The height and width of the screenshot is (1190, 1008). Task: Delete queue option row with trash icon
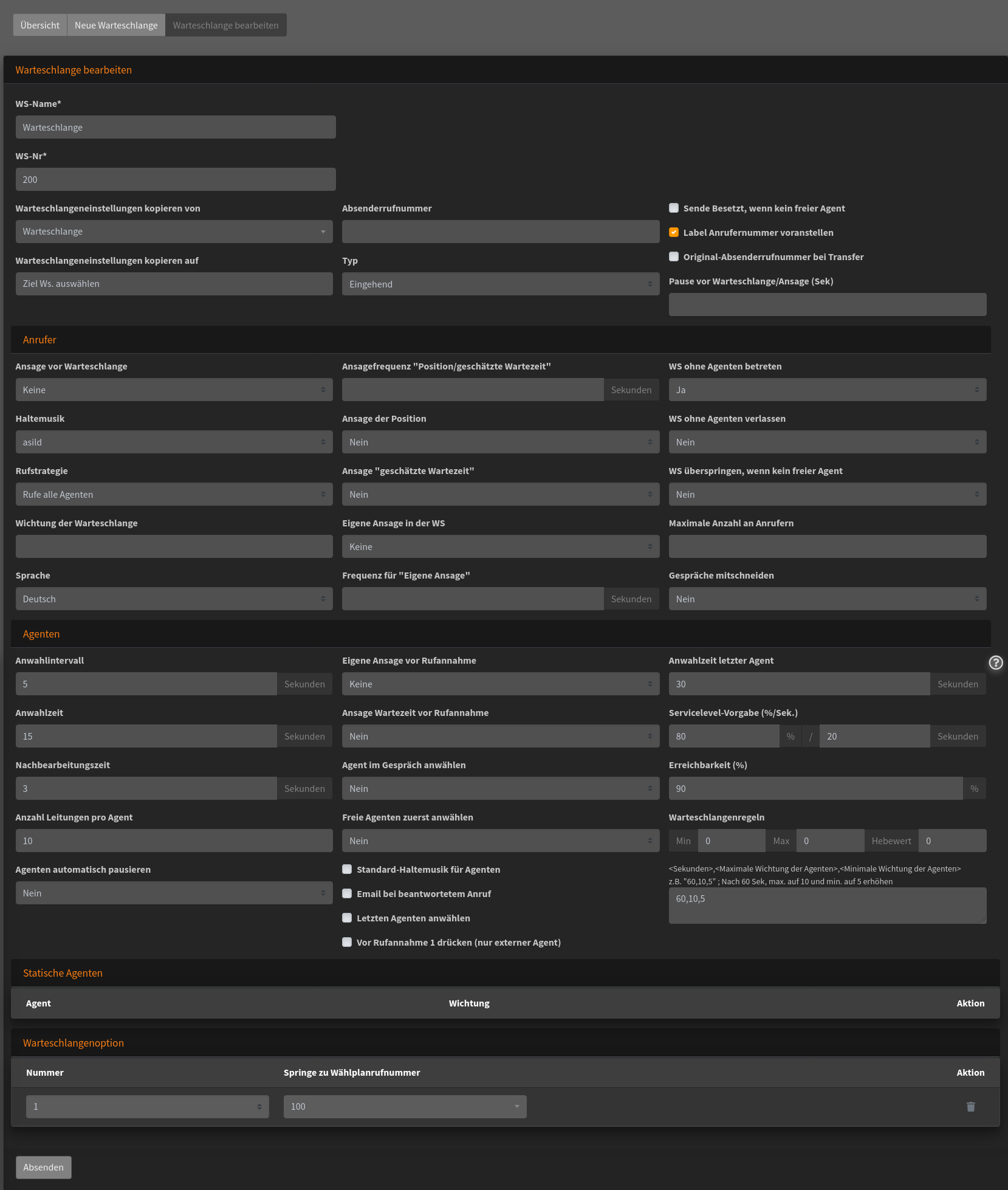(x=971, y=1107)
